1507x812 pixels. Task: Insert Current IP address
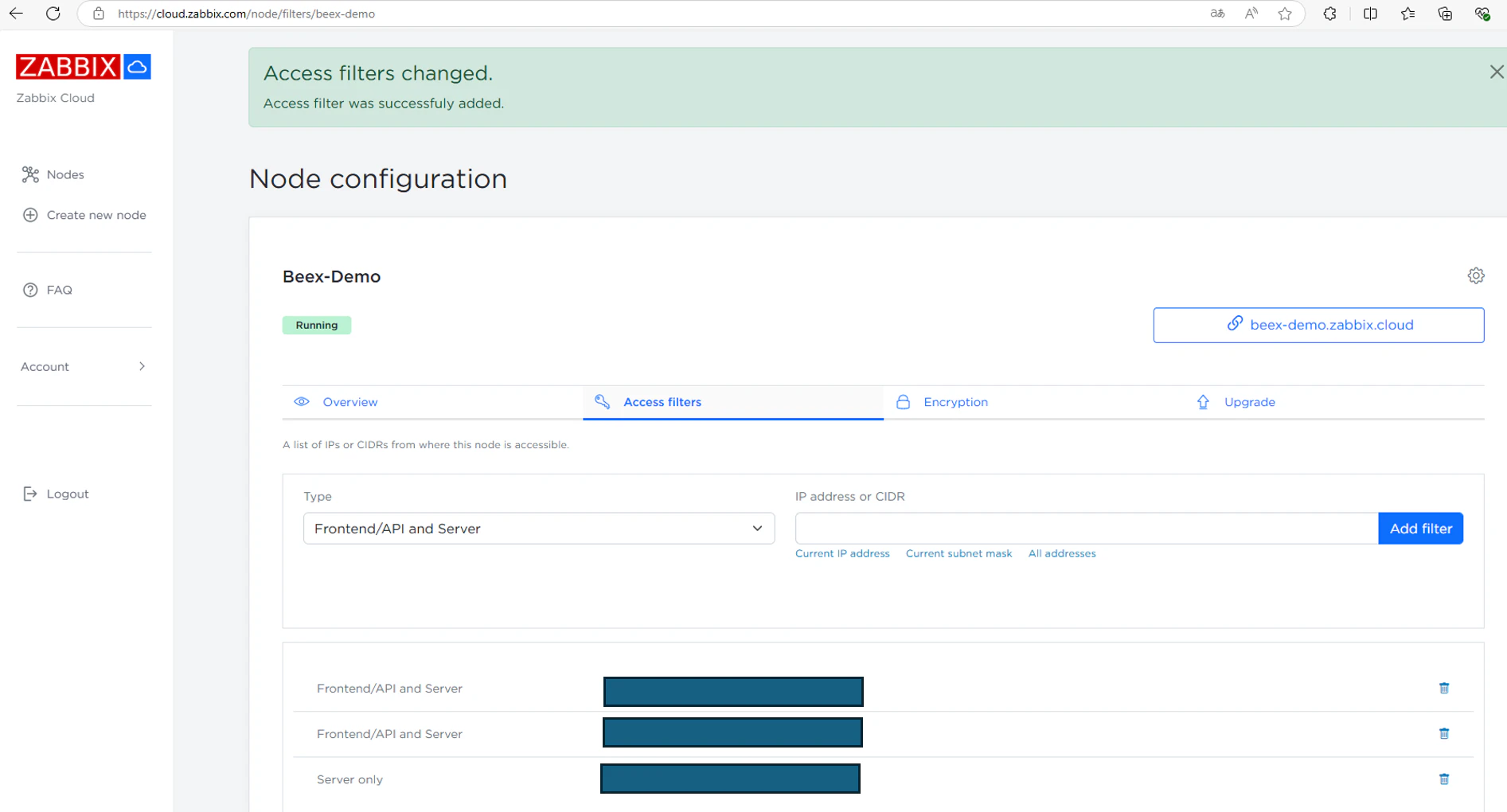(842, 553)
